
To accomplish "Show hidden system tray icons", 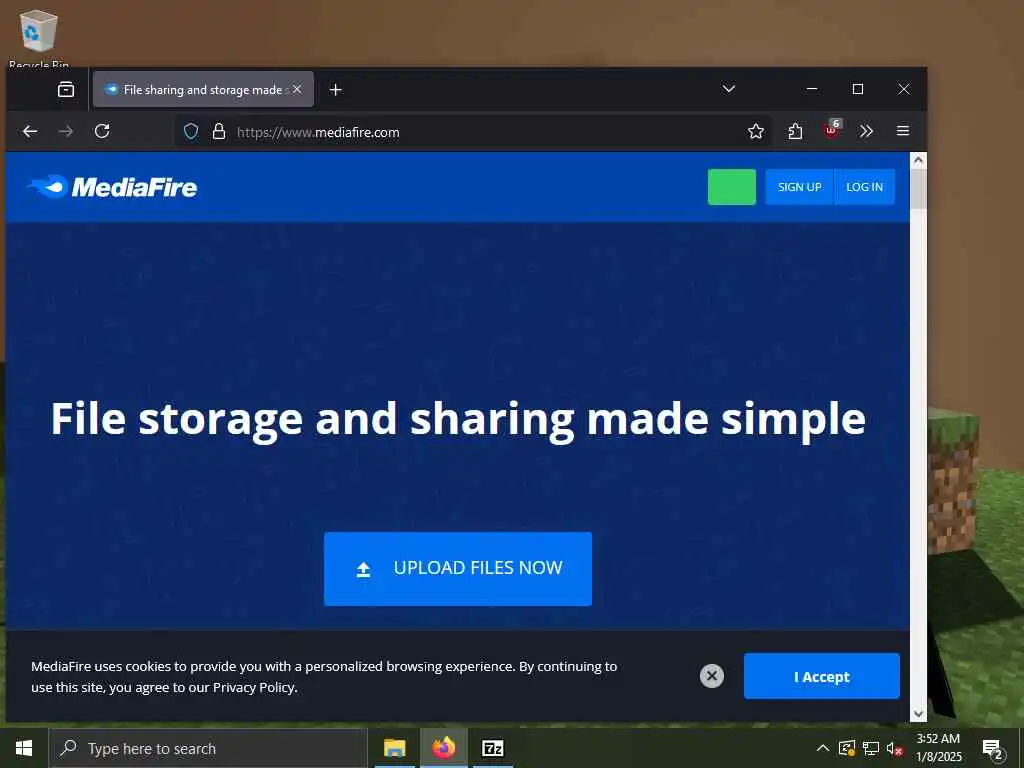I will [x=823, y=748].
